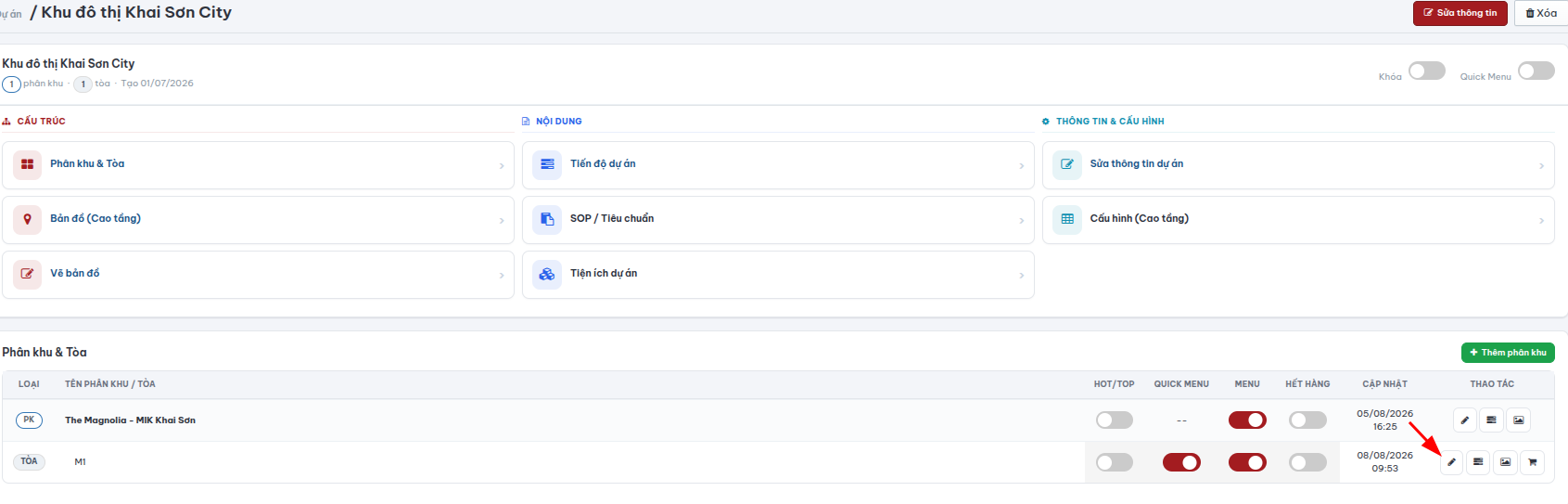Click the map pin icon for Bản đồ (Cao tầng)
Image resolution: width=1568 pixels, height=504 pixels.
(x=27, y=219)
